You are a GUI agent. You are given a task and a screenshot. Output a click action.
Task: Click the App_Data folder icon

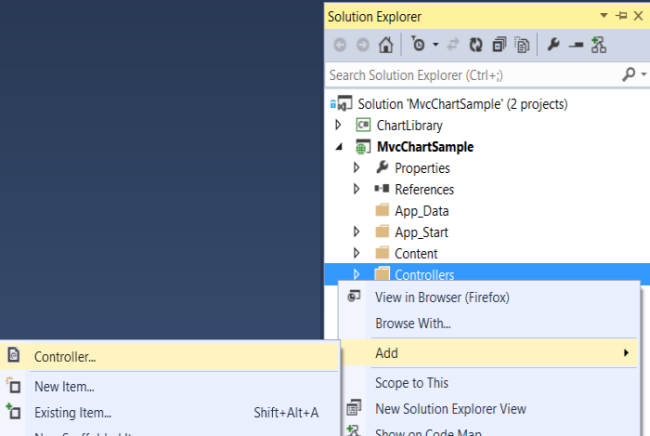[382, 210]
